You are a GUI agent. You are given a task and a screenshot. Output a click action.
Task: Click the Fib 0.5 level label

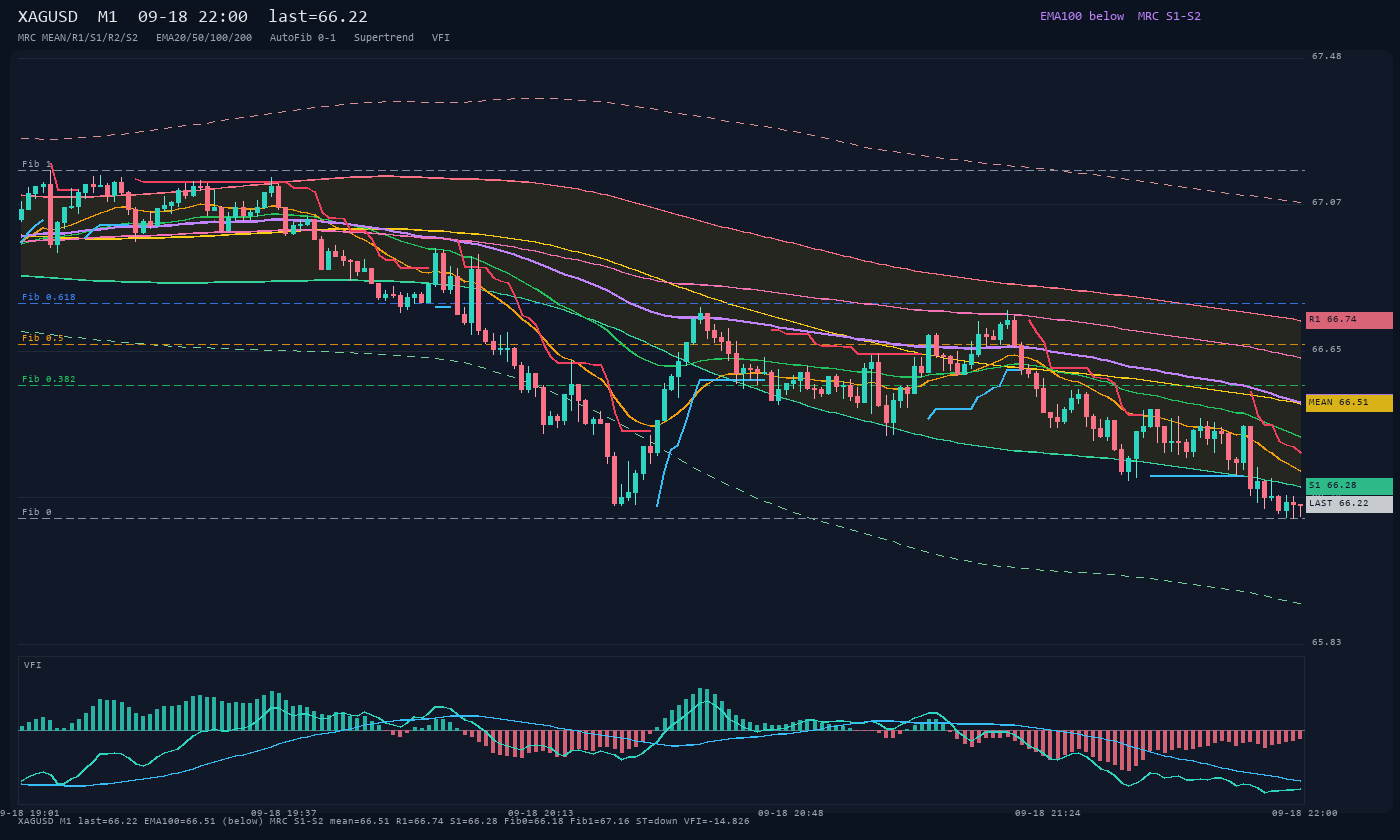pyautogui.click(x=42, y=338)
